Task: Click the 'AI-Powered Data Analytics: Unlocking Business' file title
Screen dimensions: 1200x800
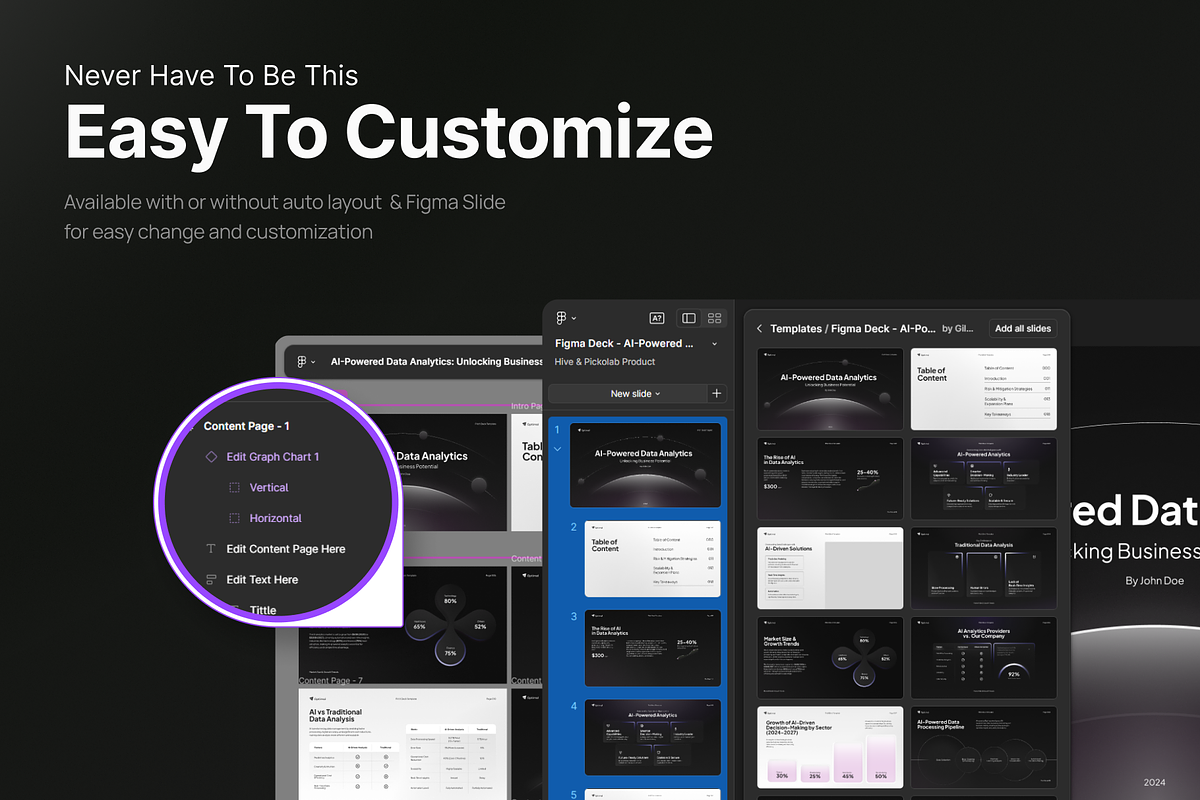Action: pyautogui.click(x=437, y=362)
